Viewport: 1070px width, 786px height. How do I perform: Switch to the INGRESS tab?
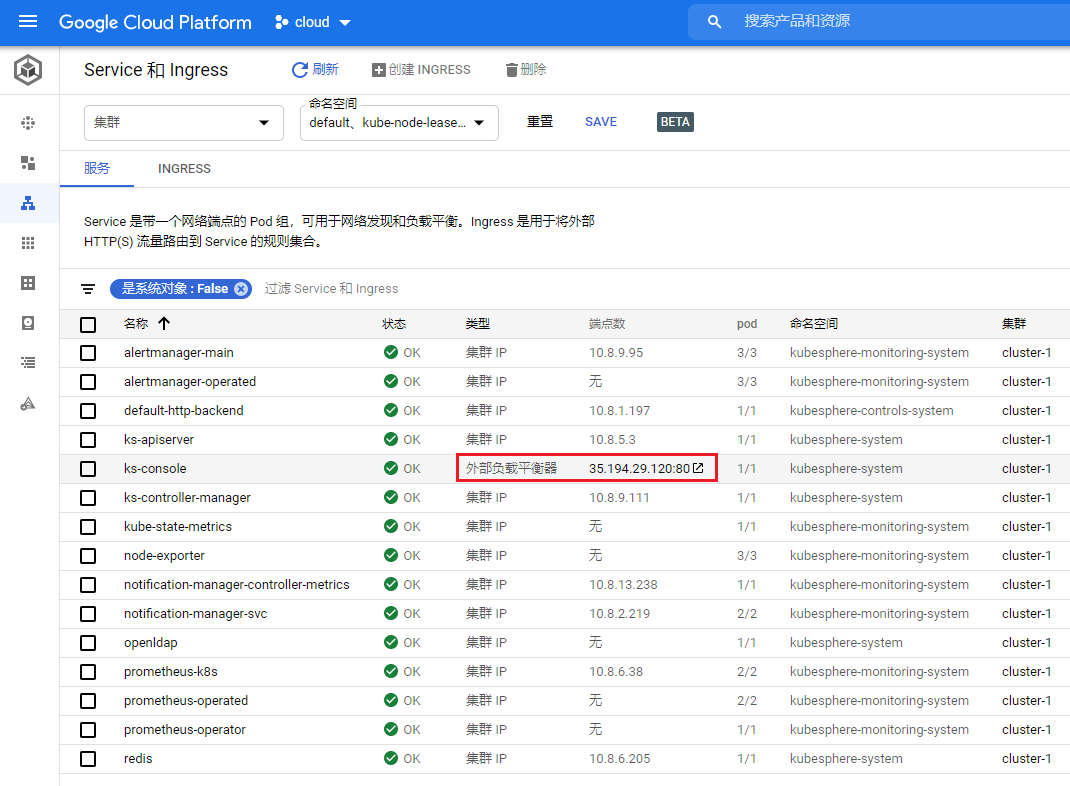coord(184,169)
